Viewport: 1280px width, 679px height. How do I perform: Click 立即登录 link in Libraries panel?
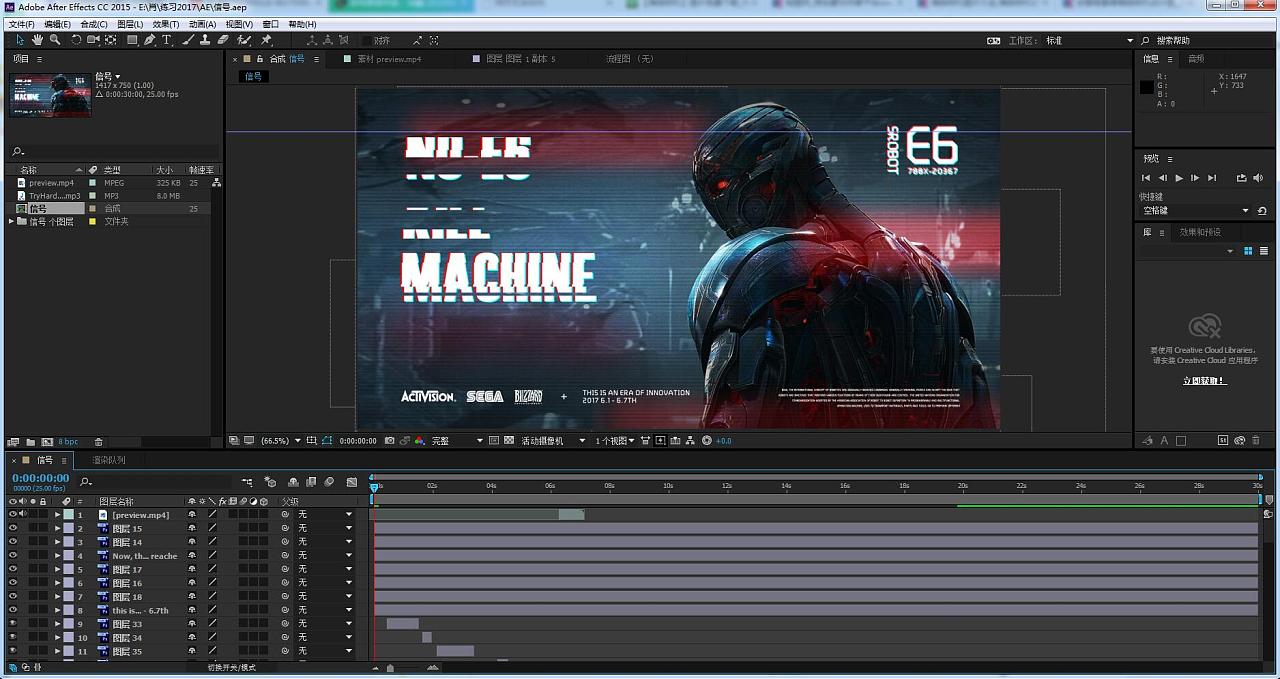tap(1204, 380)
